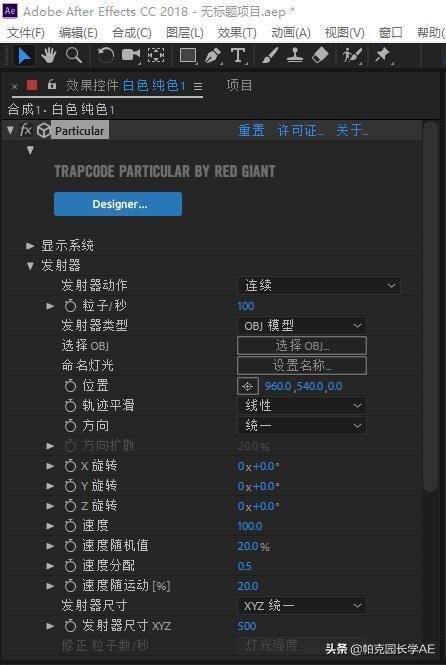Click the 选择 OBJ... button

point(302,346)
